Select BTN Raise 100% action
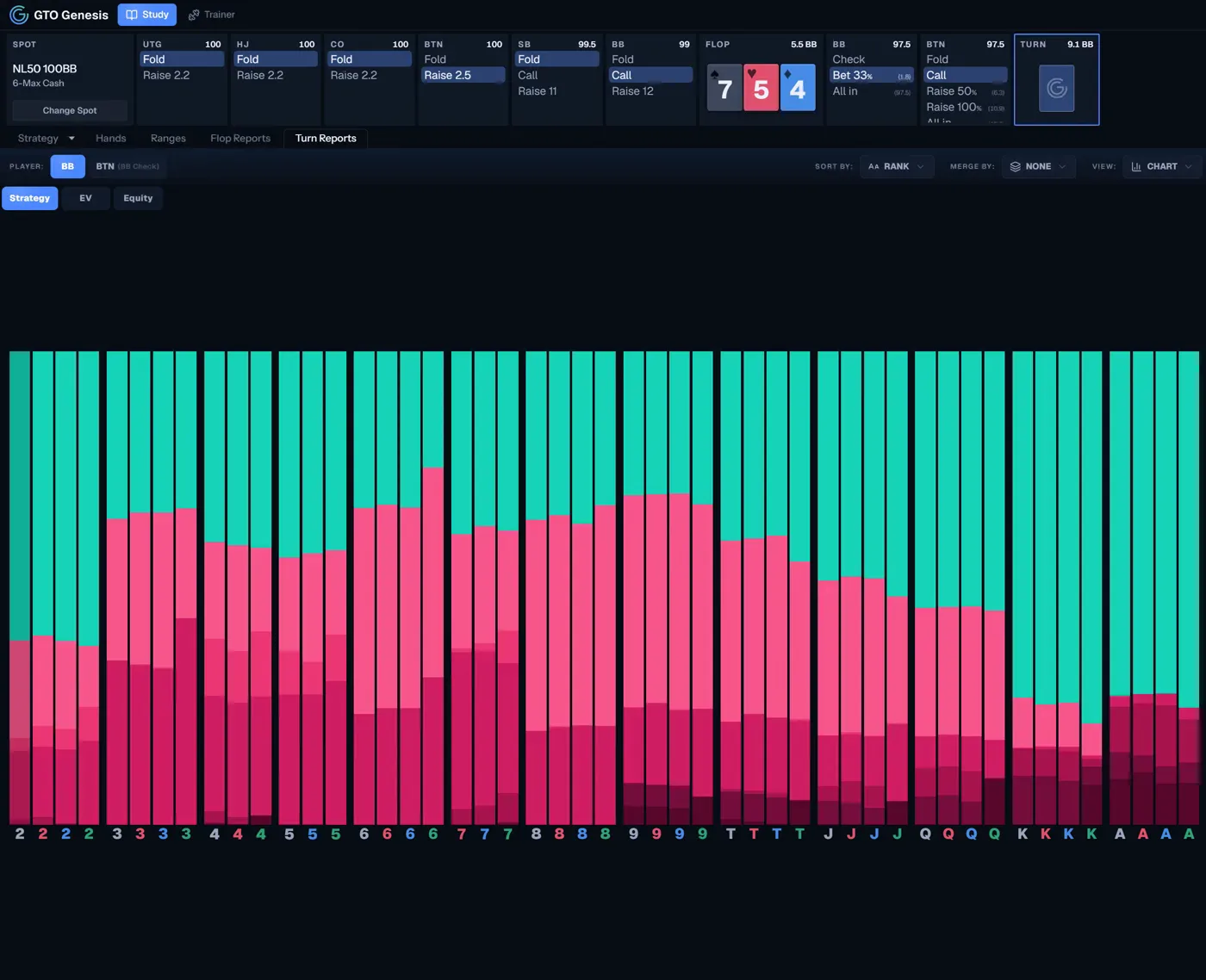This screenshot has height=980, width=1206. click(x=965, y=107)
